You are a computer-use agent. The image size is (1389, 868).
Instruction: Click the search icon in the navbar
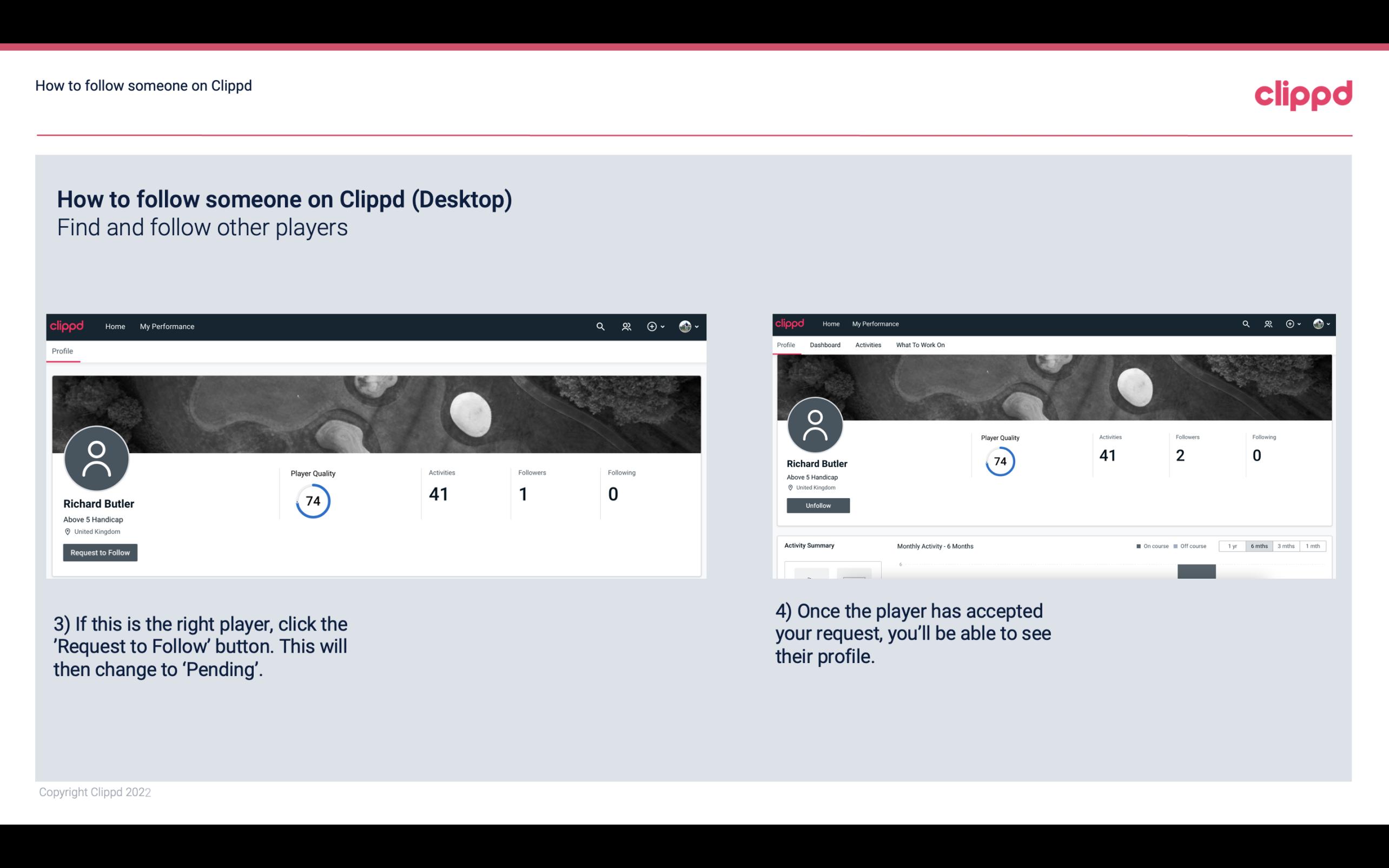click(x=600, y=326)
